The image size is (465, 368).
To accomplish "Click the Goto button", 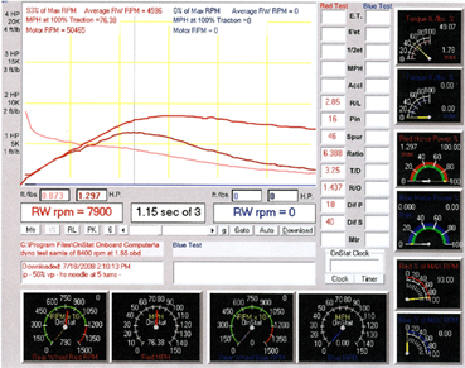I will tap(242, 230).
